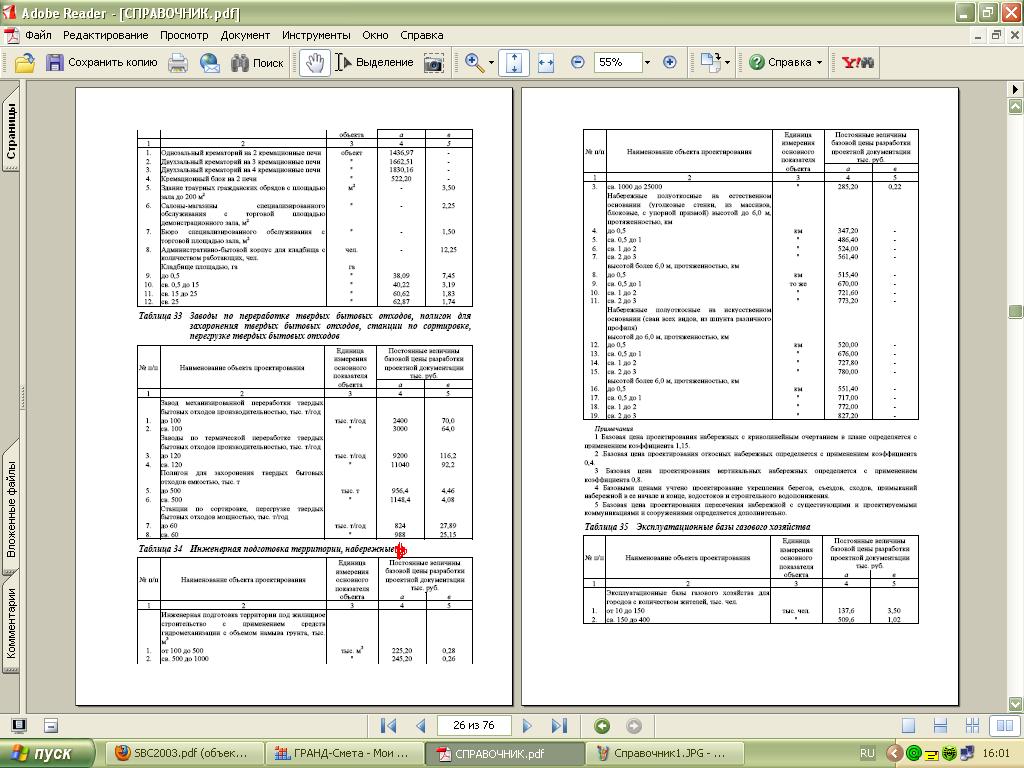The image size is (1024, 768).
Task: Switch to single page layout
Action: [x=908, y=726]
